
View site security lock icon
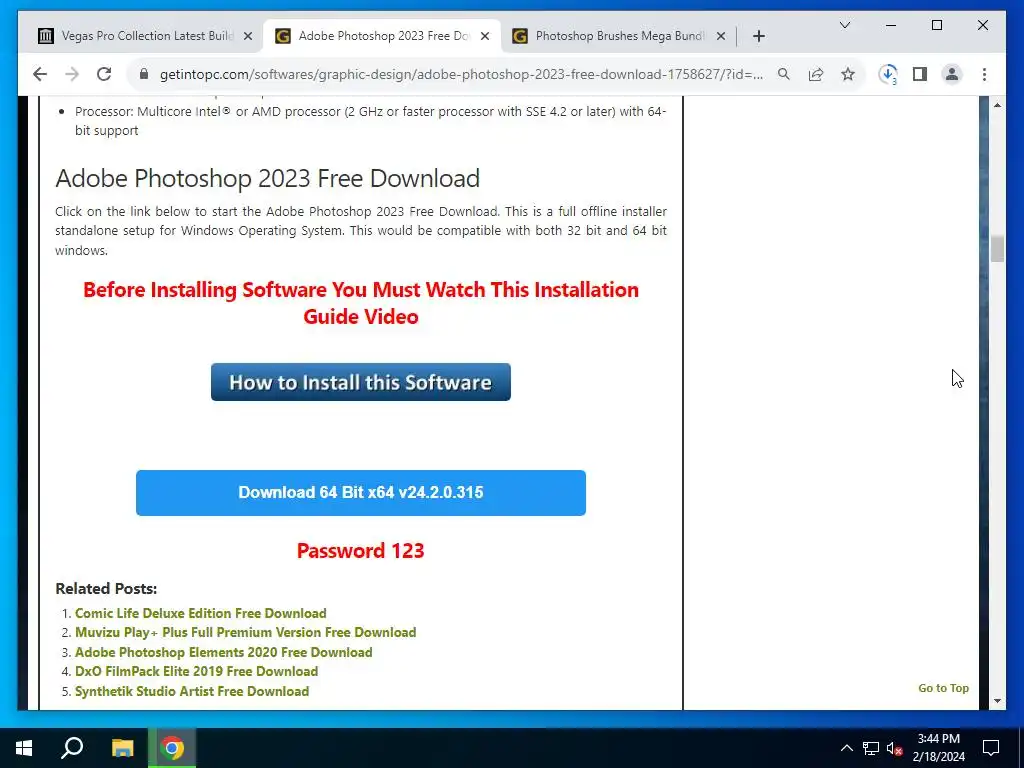144,74
